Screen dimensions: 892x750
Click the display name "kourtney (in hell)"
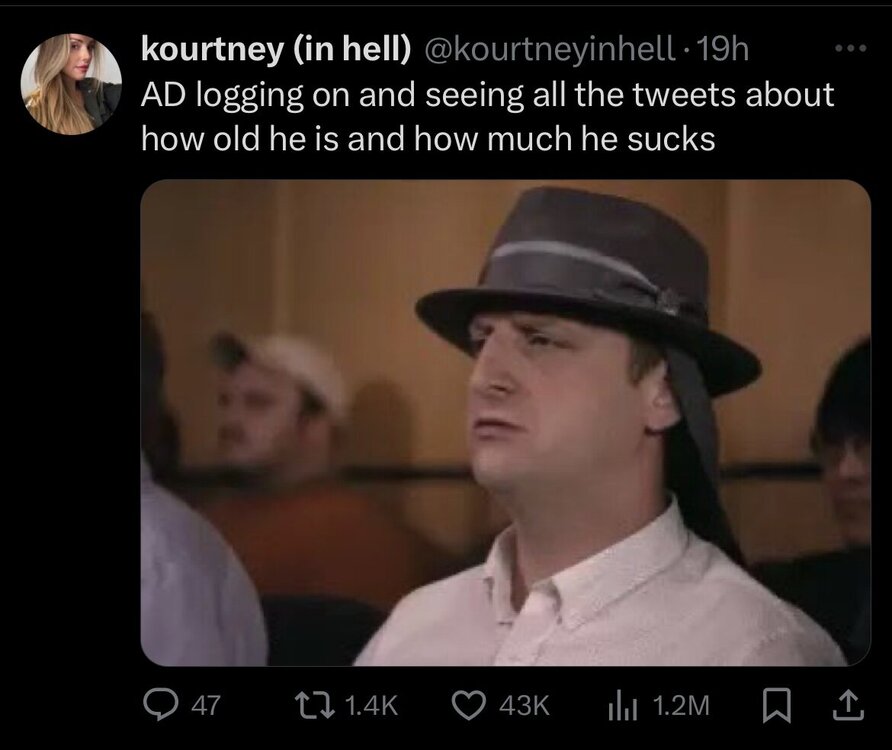(x=275, y=48)
